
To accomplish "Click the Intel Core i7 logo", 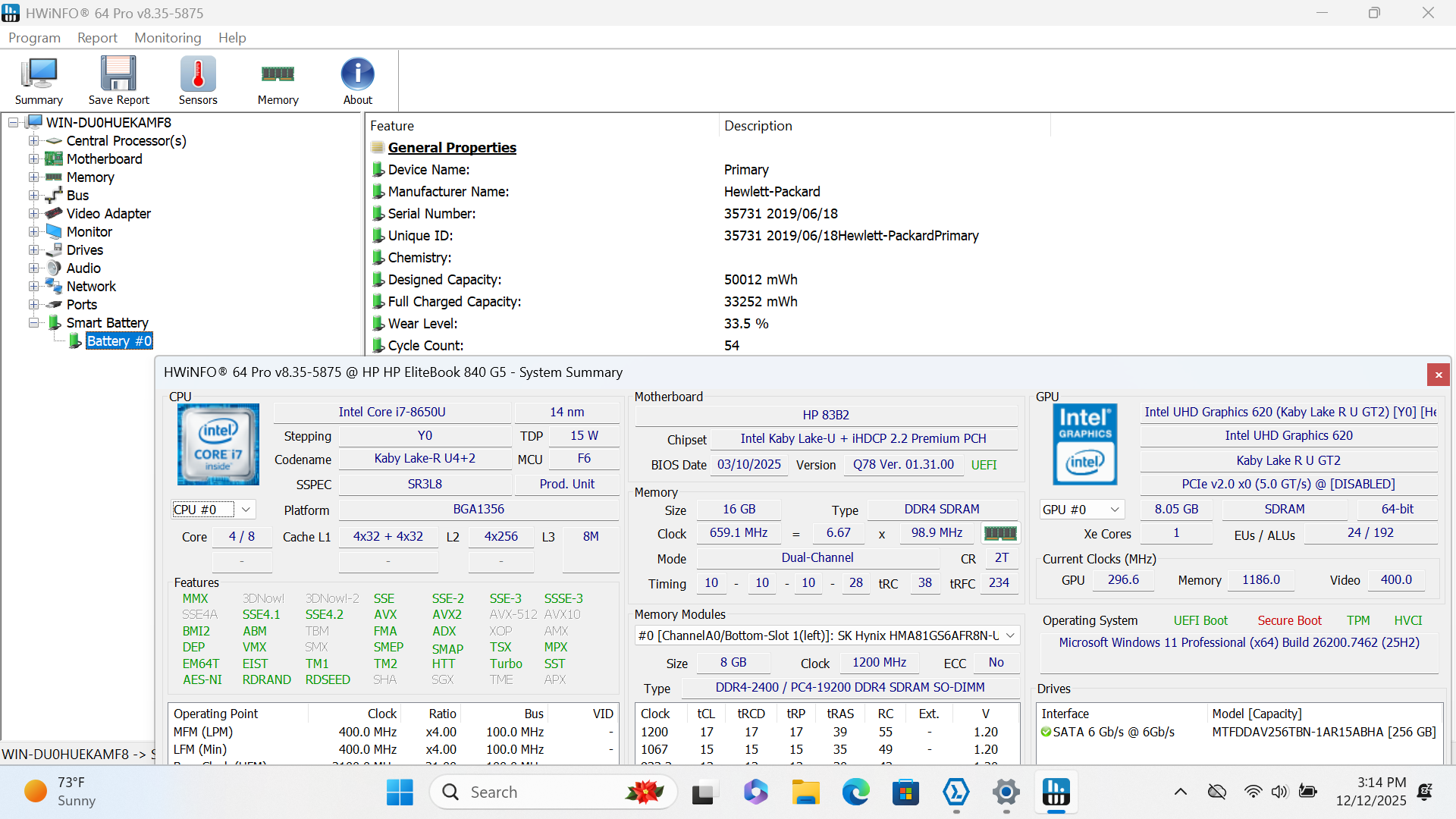I will click(218, 444).
